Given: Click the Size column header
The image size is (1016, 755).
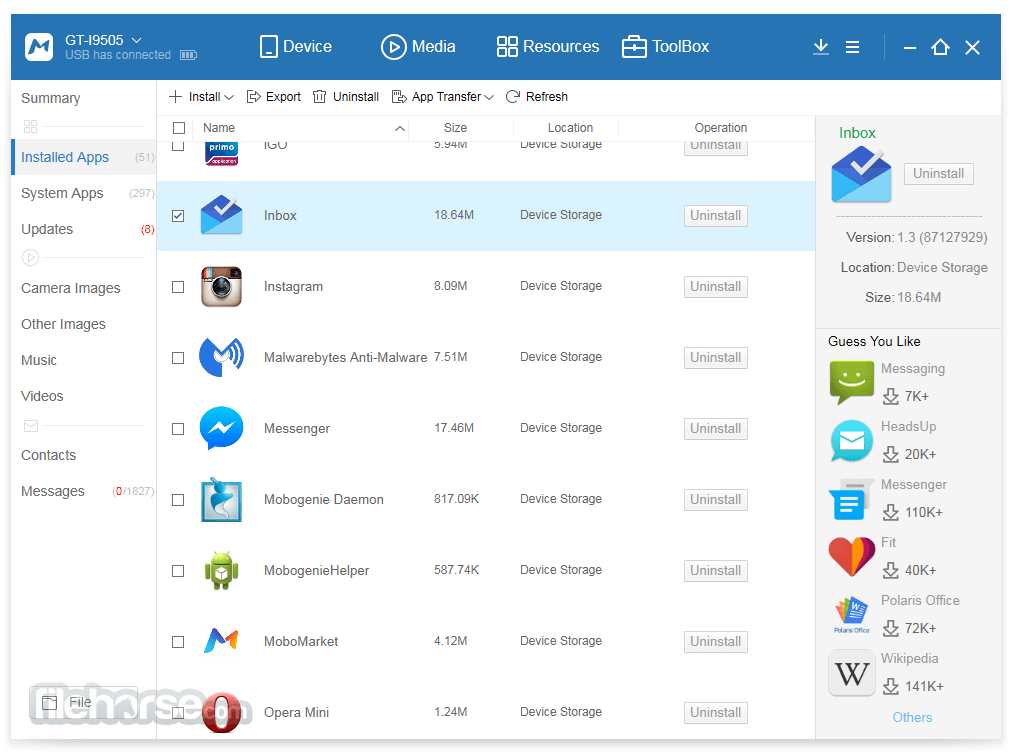Looking at the screenshot, I should tap(455, 128).
